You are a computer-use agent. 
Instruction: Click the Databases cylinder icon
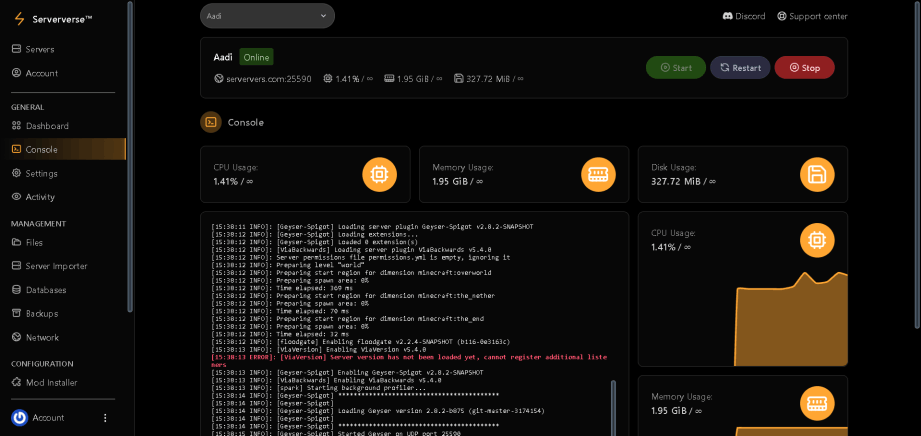(x=16, y=290)
